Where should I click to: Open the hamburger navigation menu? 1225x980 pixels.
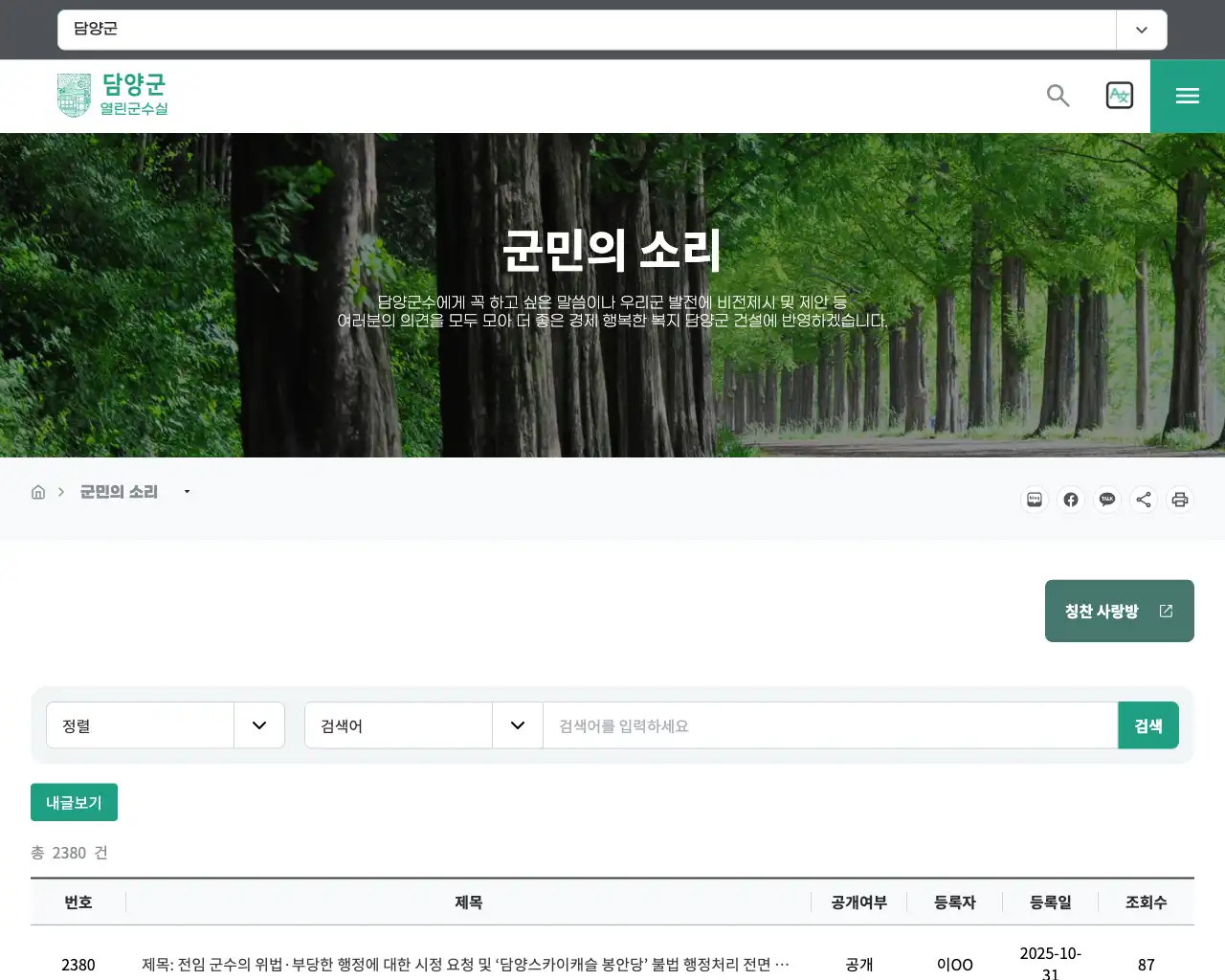coord(1187,96)
